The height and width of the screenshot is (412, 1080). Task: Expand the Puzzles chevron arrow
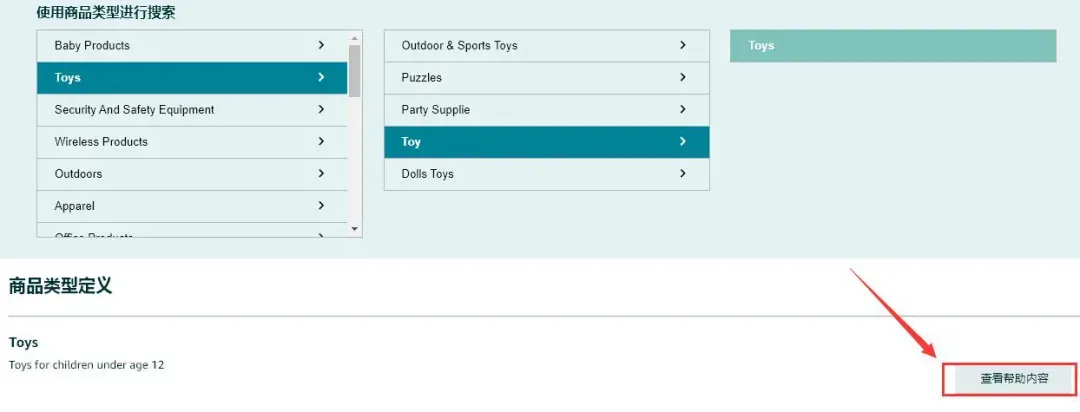coord(683,77)
